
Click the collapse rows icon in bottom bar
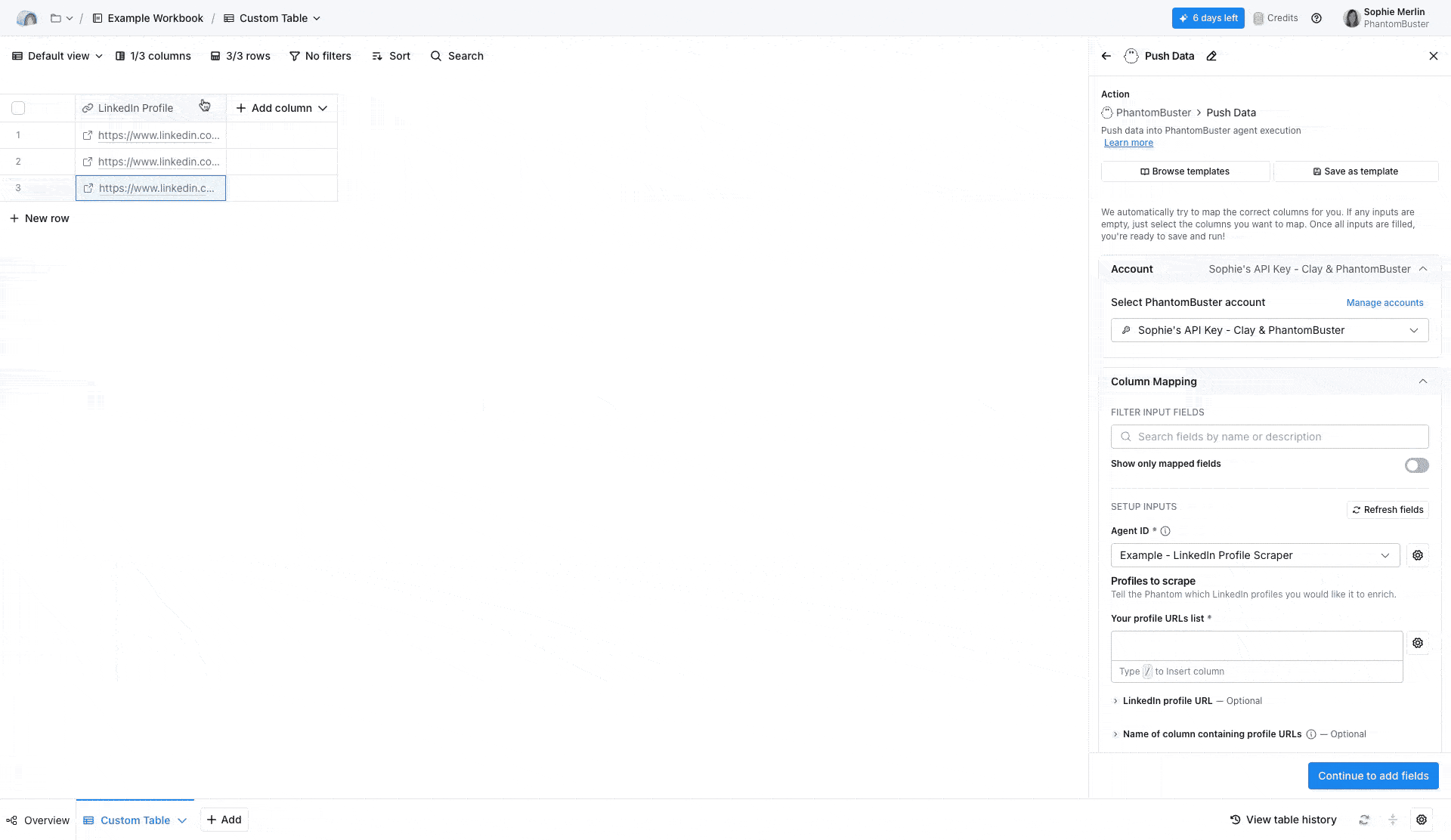tap(1393, 820)
